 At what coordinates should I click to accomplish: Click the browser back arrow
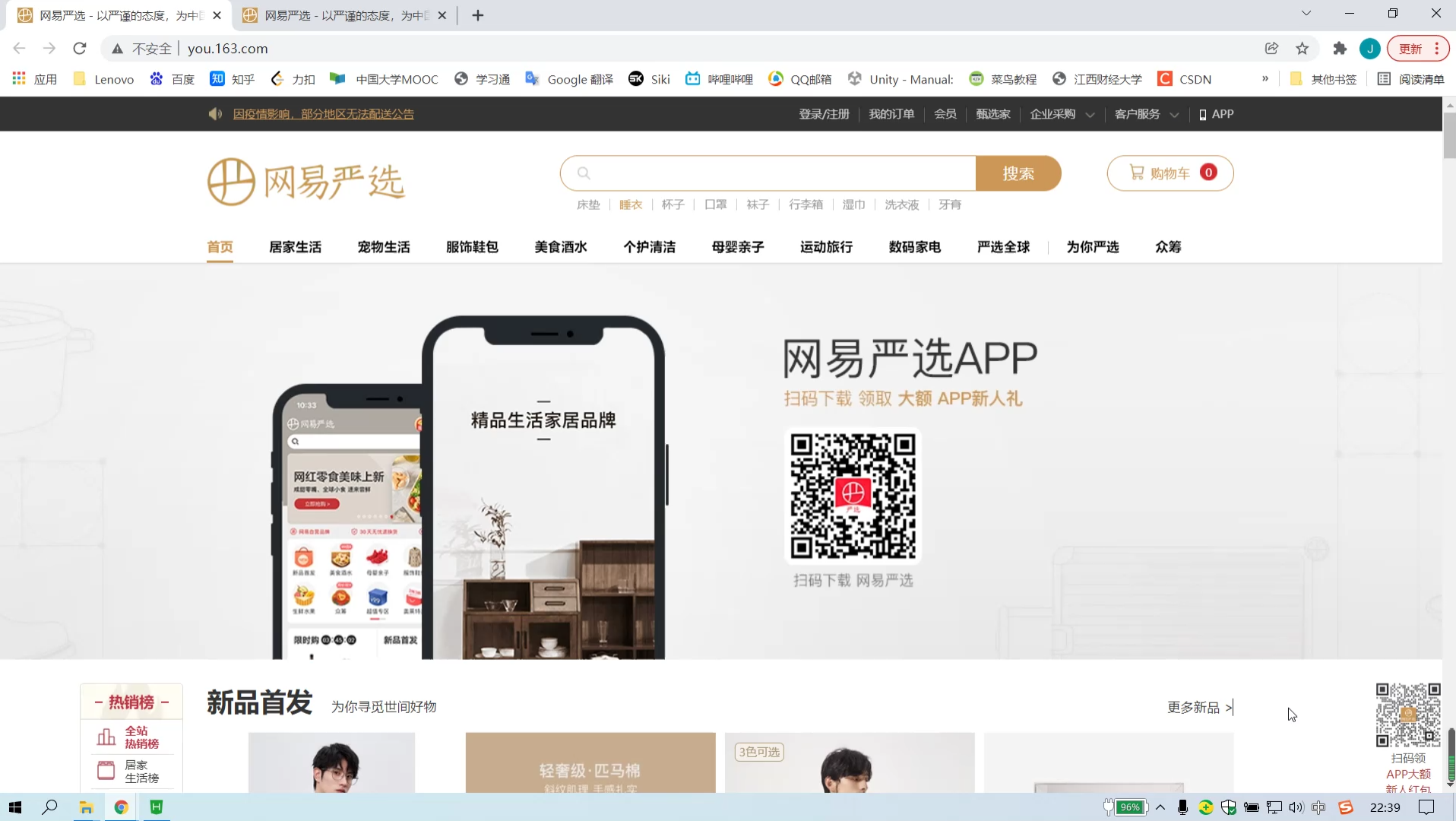19,49
